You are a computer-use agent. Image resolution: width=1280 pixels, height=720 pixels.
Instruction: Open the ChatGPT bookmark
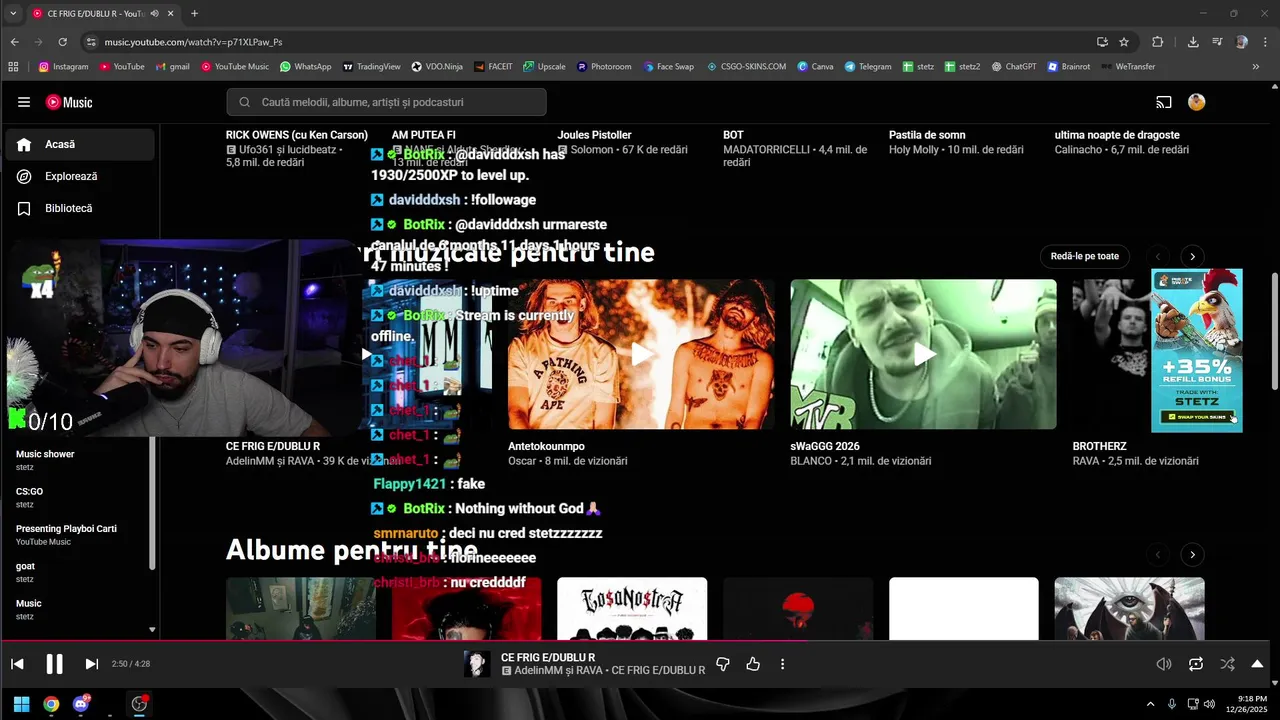(x=1013, y=67)
